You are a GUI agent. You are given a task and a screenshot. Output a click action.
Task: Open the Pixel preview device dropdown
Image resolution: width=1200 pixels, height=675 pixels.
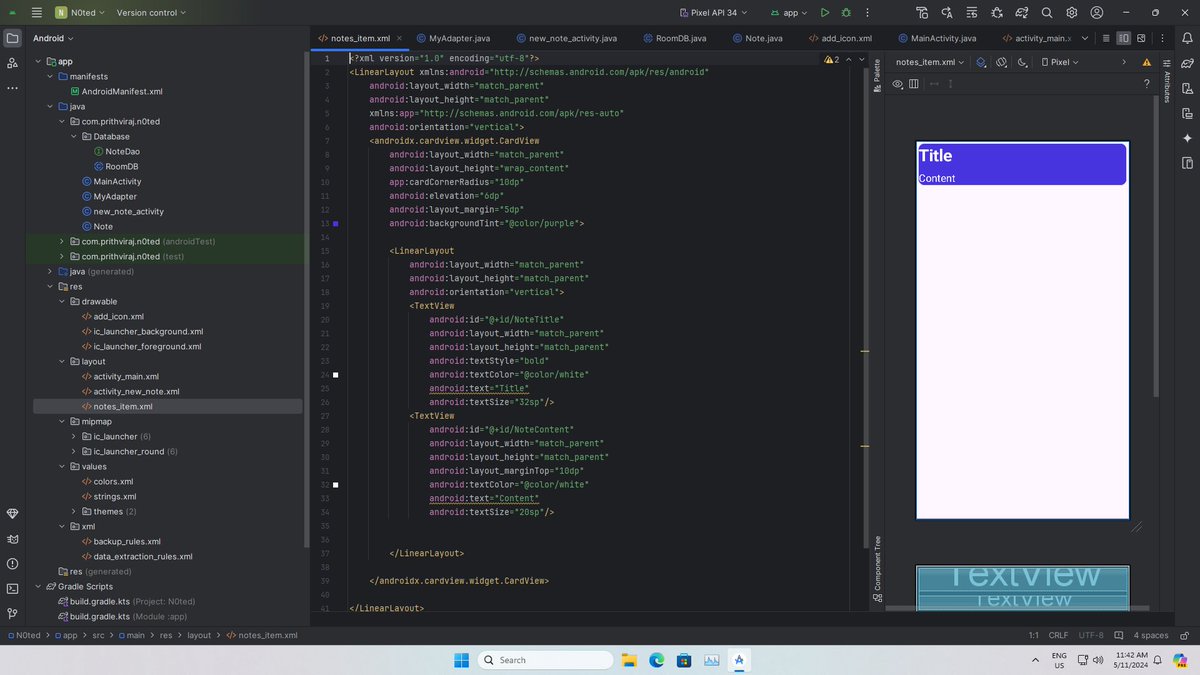[x=1060, y=62]
